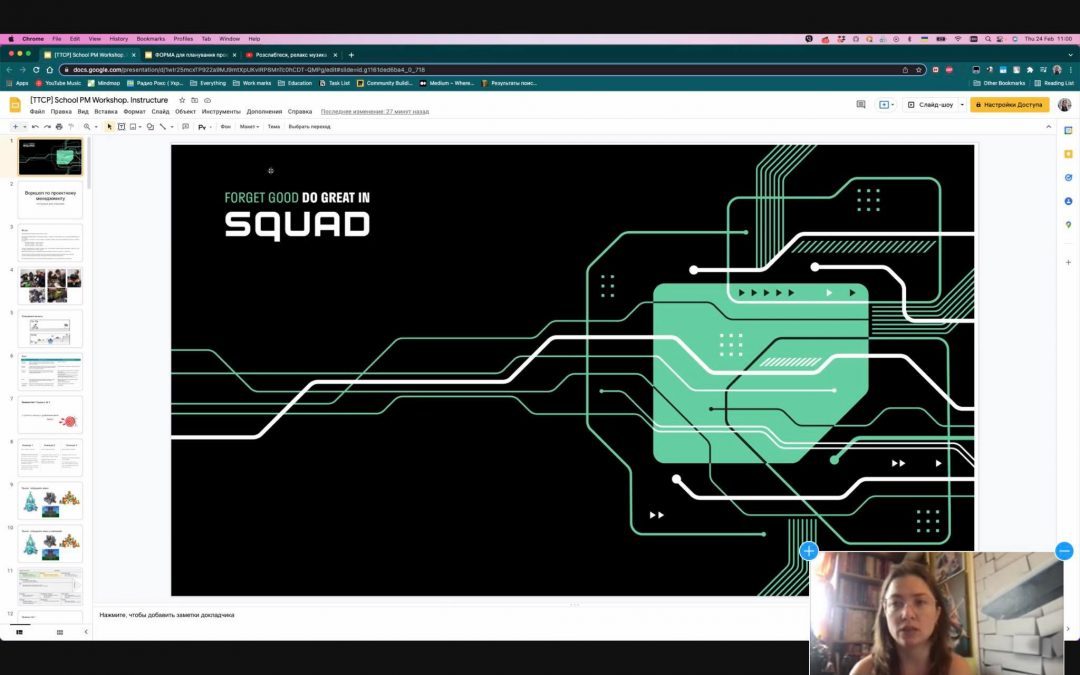Open the comment history icon
1080x675 pixels.
(x=861, y=105)
